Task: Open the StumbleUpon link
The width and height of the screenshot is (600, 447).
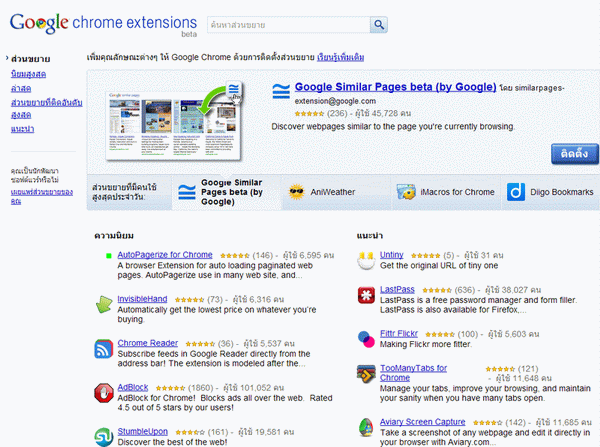Action: coord(143,431)
